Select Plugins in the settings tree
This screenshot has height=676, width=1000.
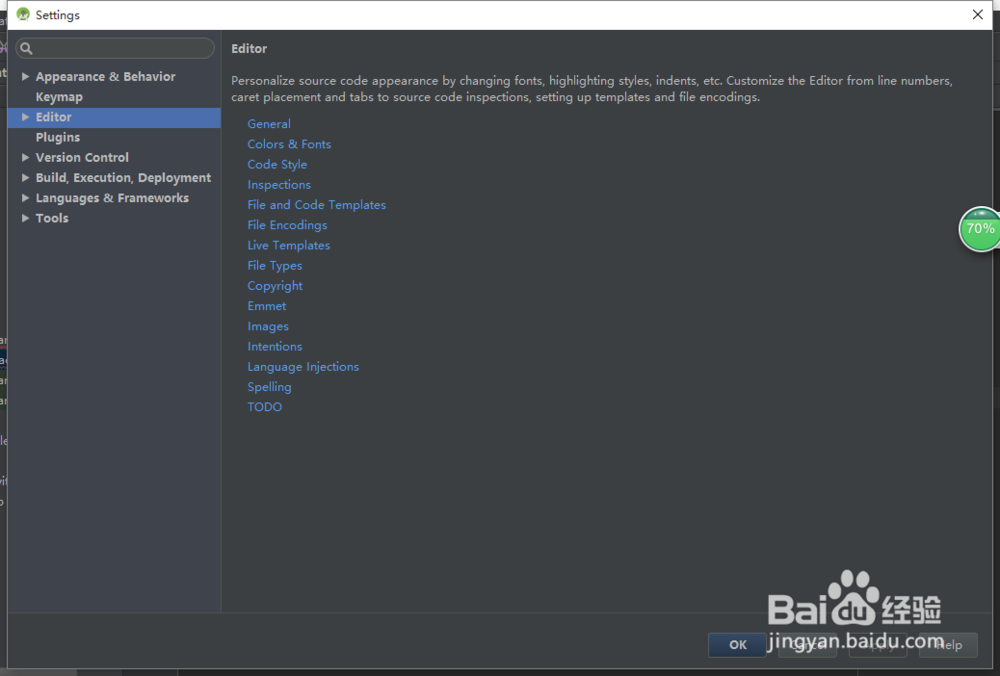coord(57,137)
